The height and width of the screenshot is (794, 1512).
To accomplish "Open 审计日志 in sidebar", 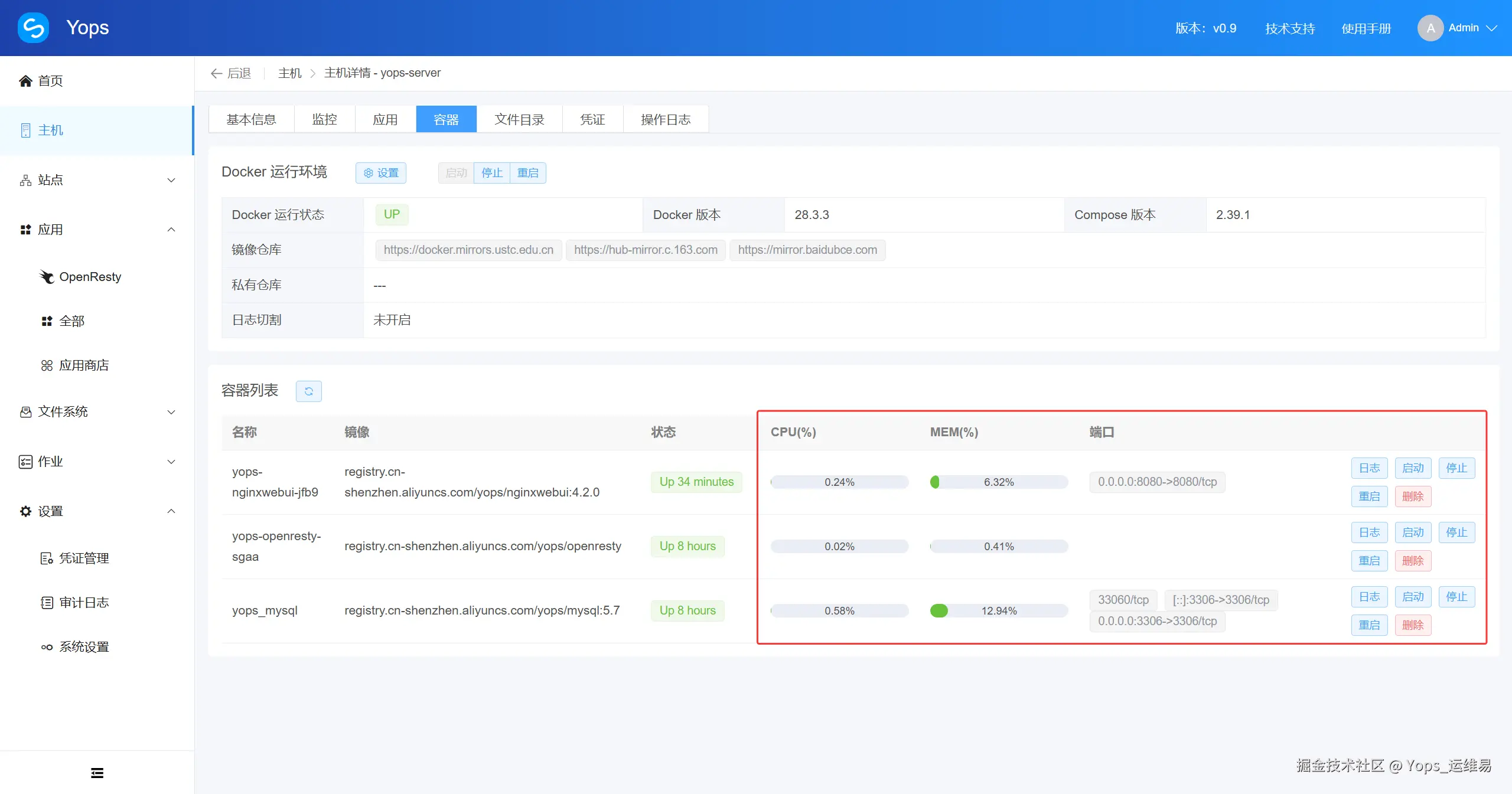I will (83, 603).
